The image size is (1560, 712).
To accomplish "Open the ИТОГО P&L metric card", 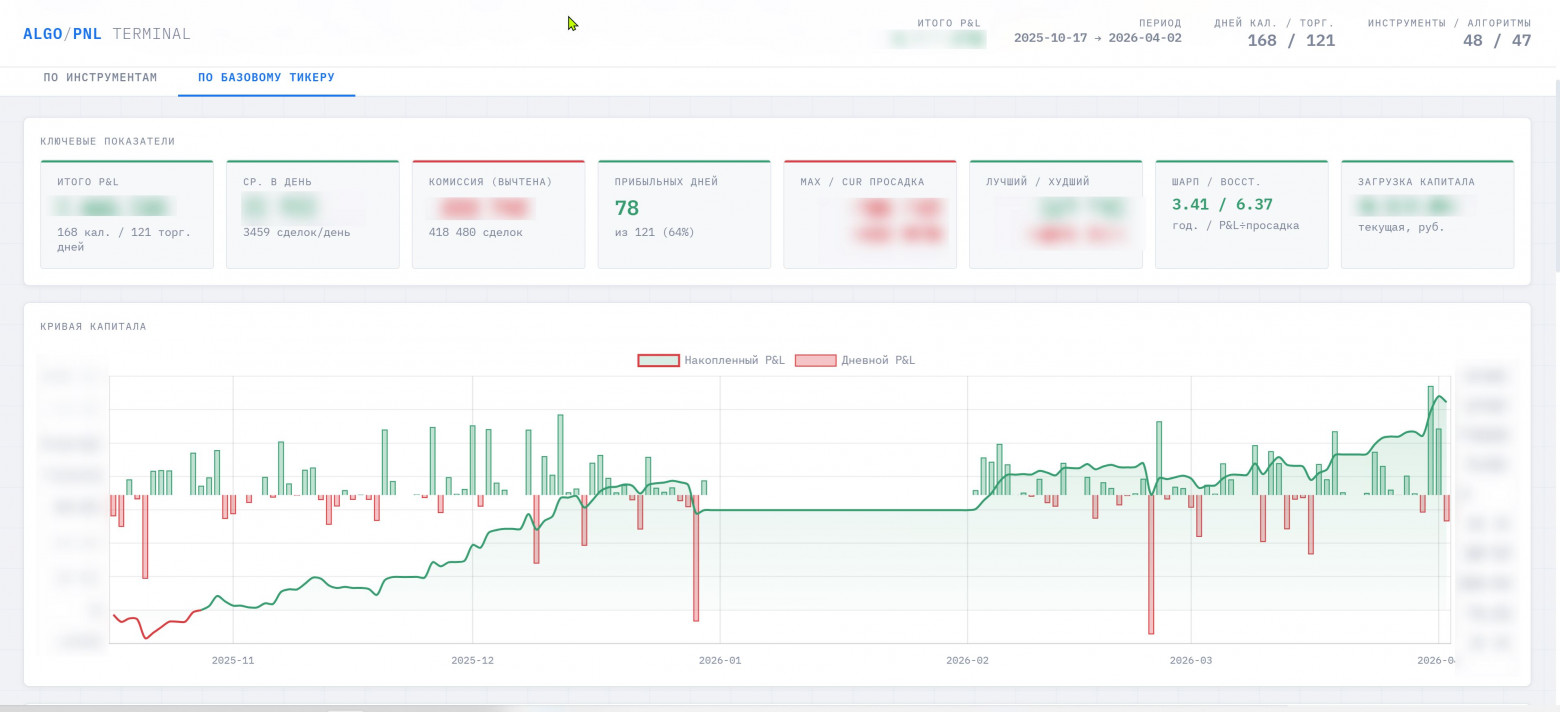I will (x=127, y=214).
